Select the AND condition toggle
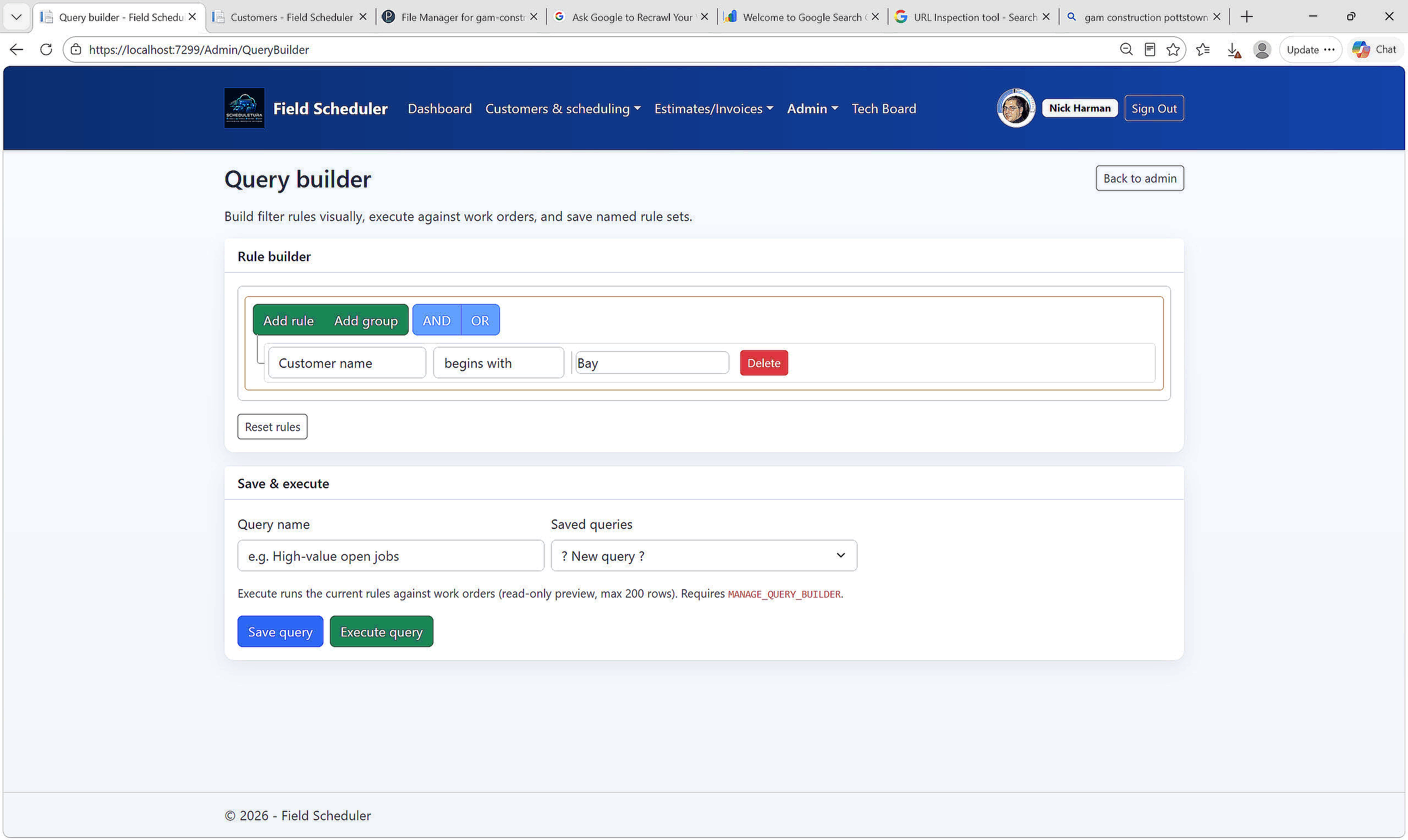 (436, 320)
